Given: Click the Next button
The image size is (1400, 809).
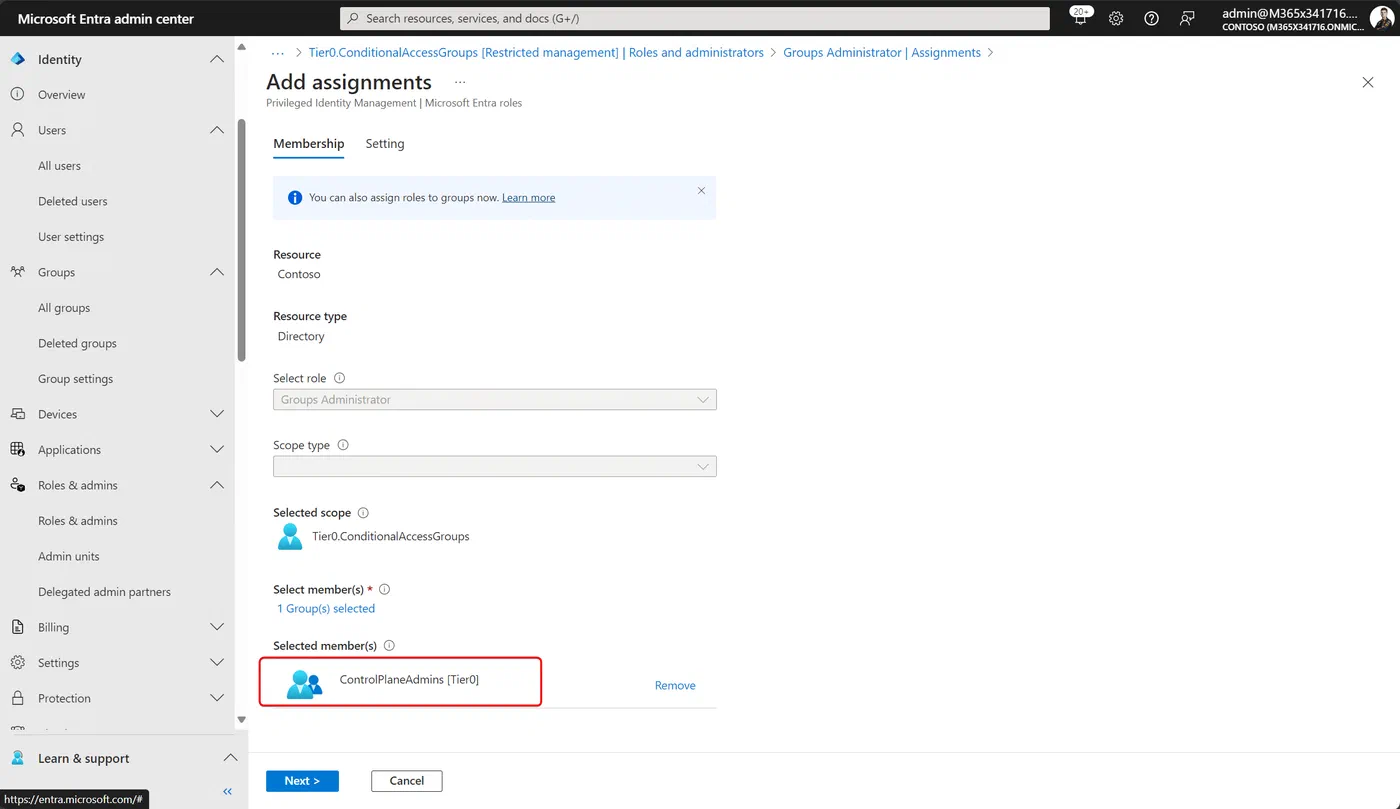Looking at the screenshot, I should 302,781.
